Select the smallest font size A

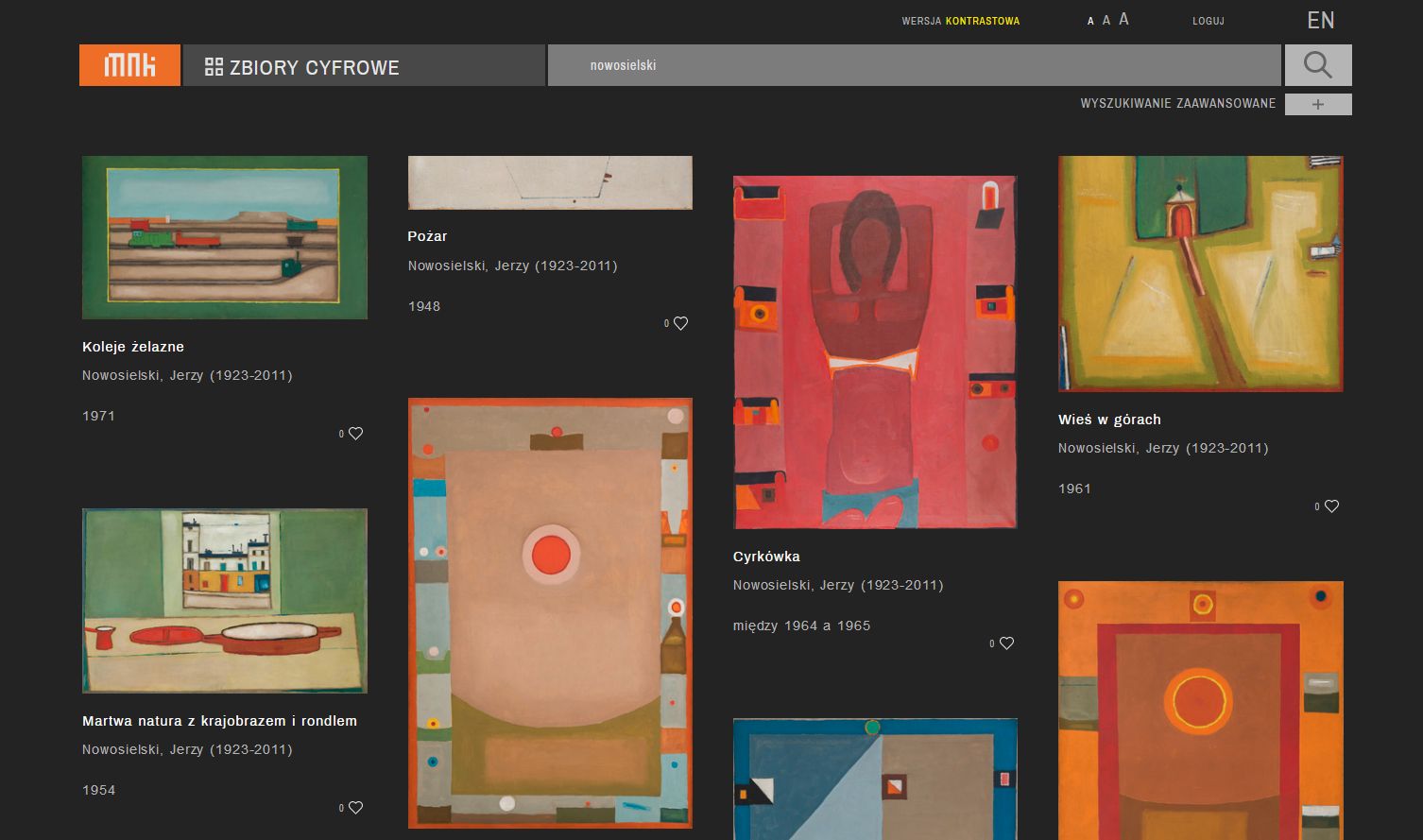(x=1090, y=21)
